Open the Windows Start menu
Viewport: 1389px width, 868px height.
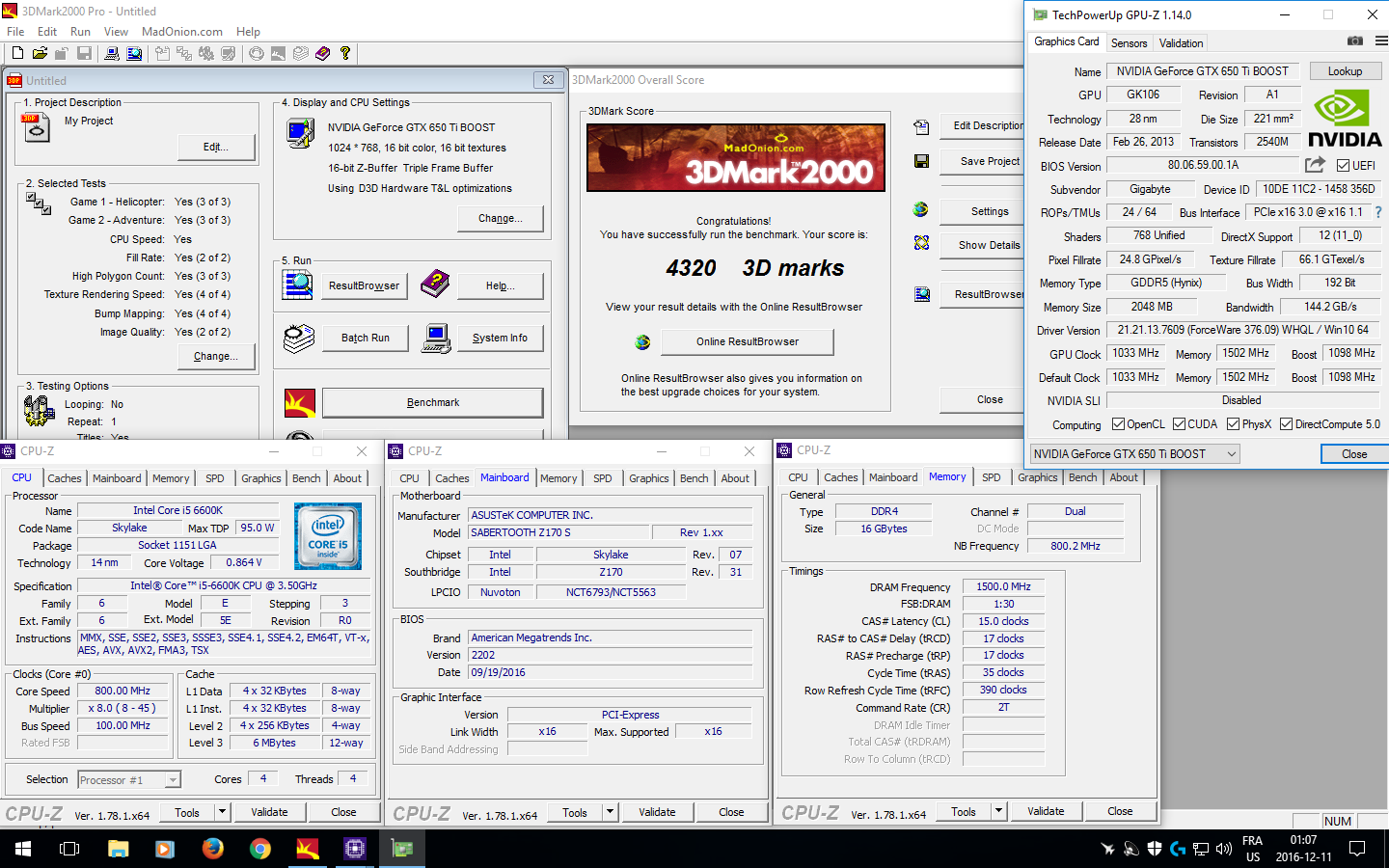[23, 849]
